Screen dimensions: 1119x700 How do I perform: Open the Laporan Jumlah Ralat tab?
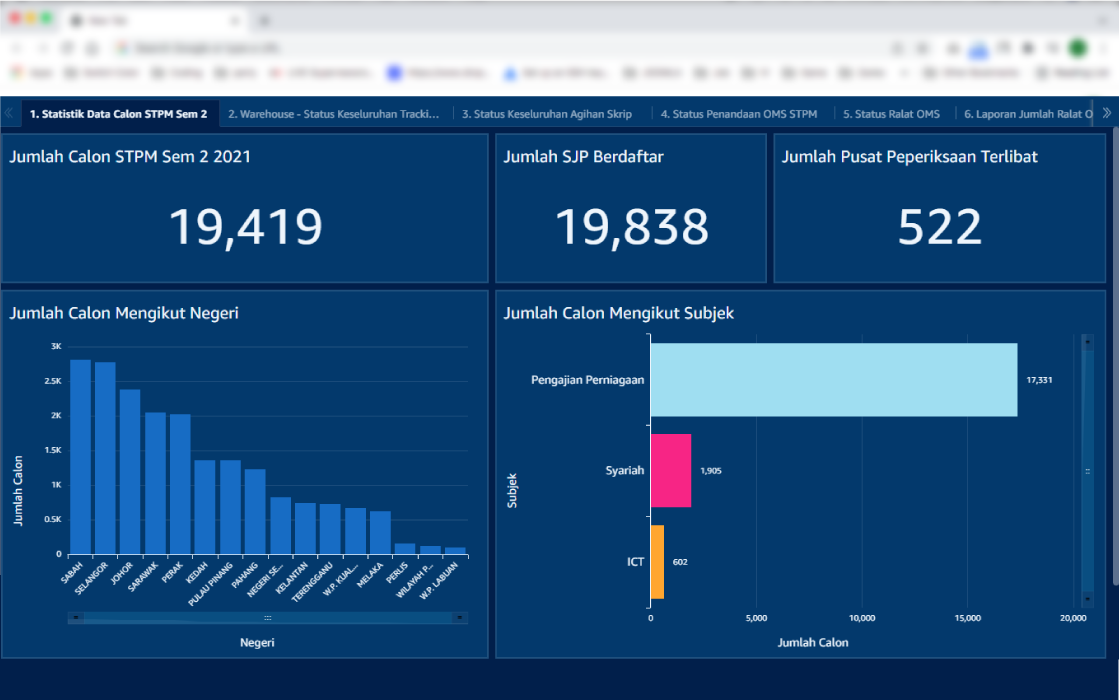click(1028, 114)
